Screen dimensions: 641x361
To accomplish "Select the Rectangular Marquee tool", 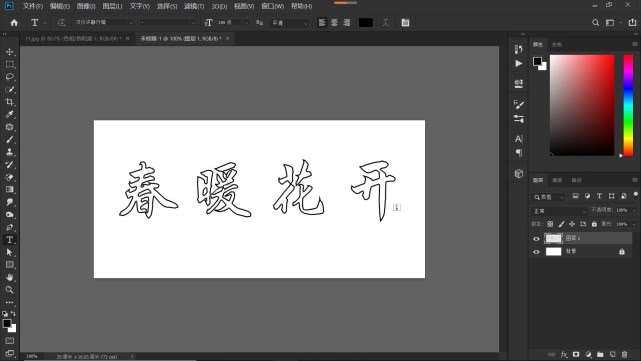I will coord(9,65).
